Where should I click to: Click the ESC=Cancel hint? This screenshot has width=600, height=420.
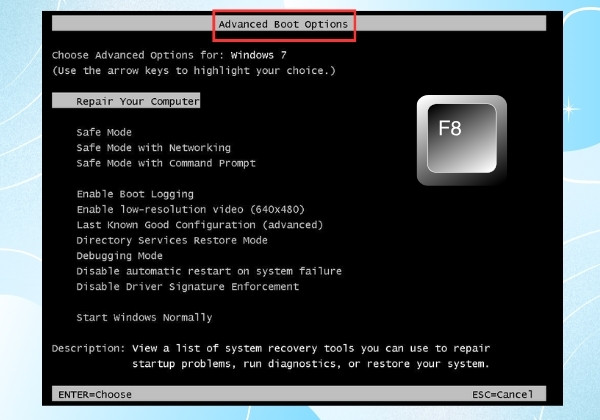[x=502, y=394]
